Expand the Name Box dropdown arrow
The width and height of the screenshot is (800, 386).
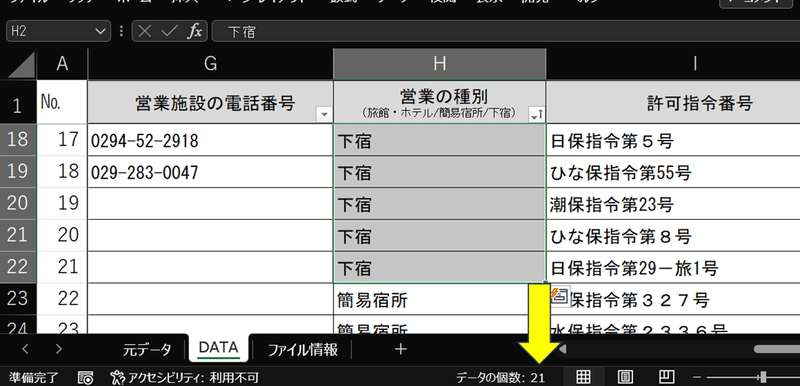point(99,32)
